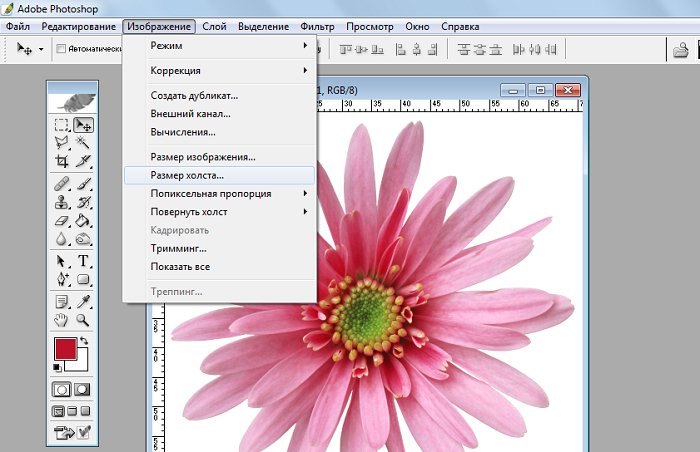
Task: Expand the Режим submenu
Action: click(x=220, y=46)
